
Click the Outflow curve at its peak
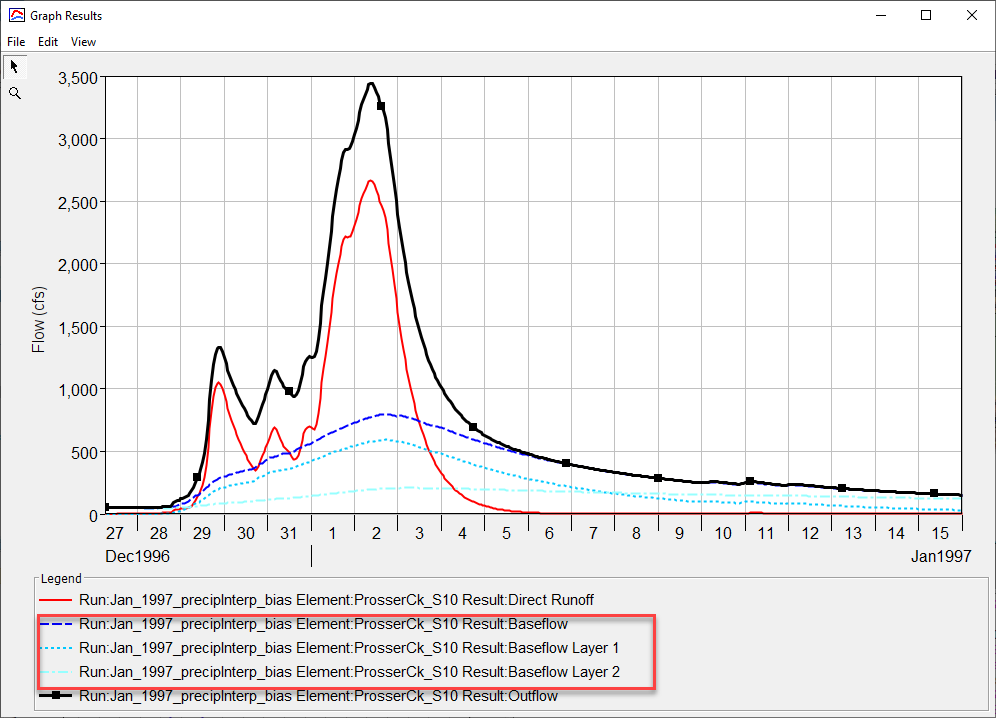click(x=371, y=84)
